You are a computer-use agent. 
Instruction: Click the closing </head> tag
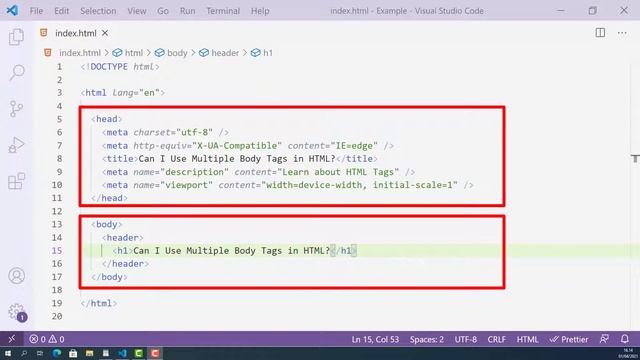pyautogui.click(x=109, y=198)
